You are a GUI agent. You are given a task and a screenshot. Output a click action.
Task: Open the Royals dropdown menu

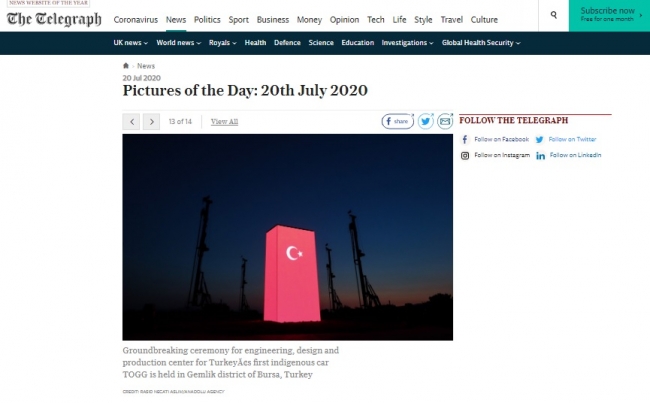click(x=222, y=43)
